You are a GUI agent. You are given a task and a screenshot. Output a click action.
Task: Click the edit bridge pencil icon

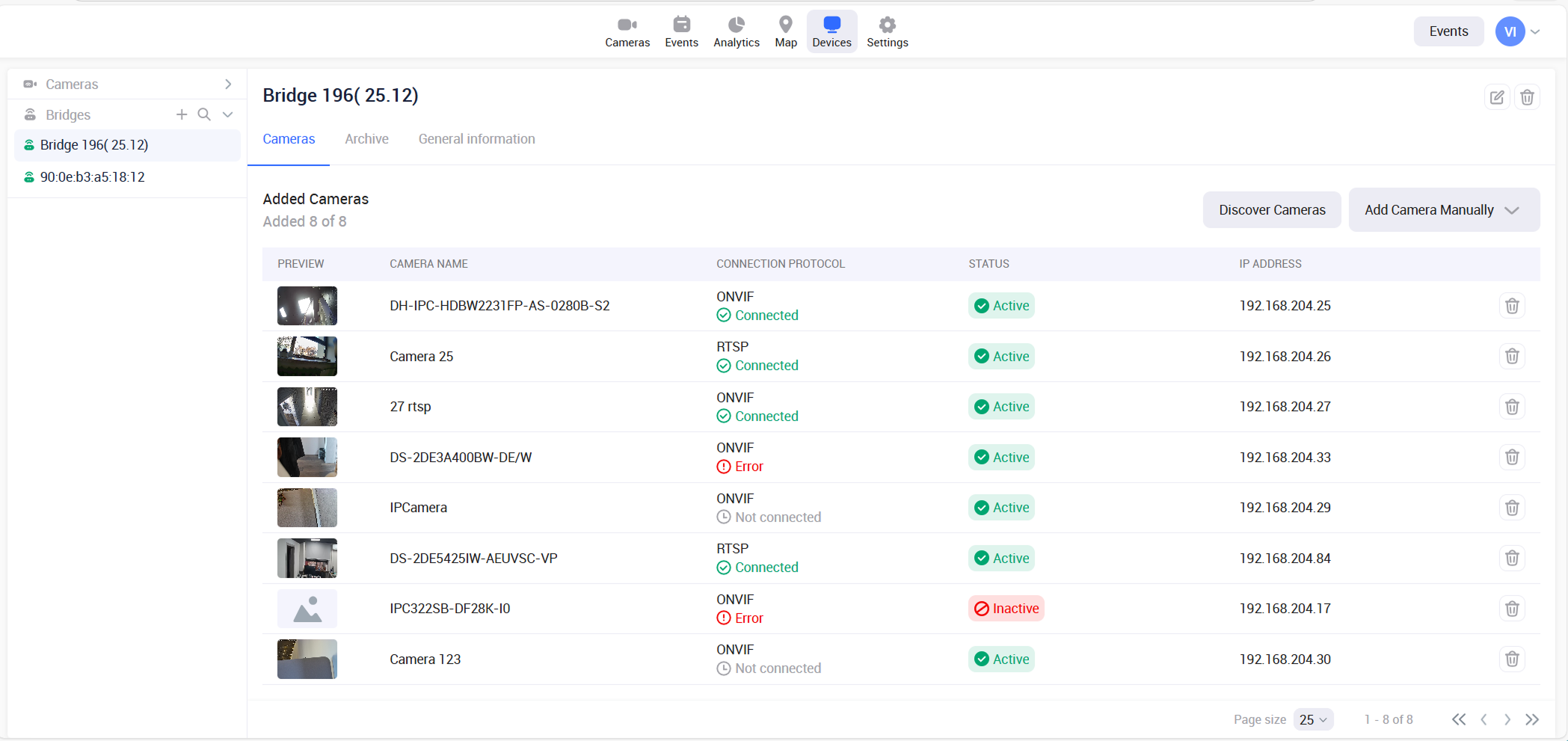(1496, 97)
